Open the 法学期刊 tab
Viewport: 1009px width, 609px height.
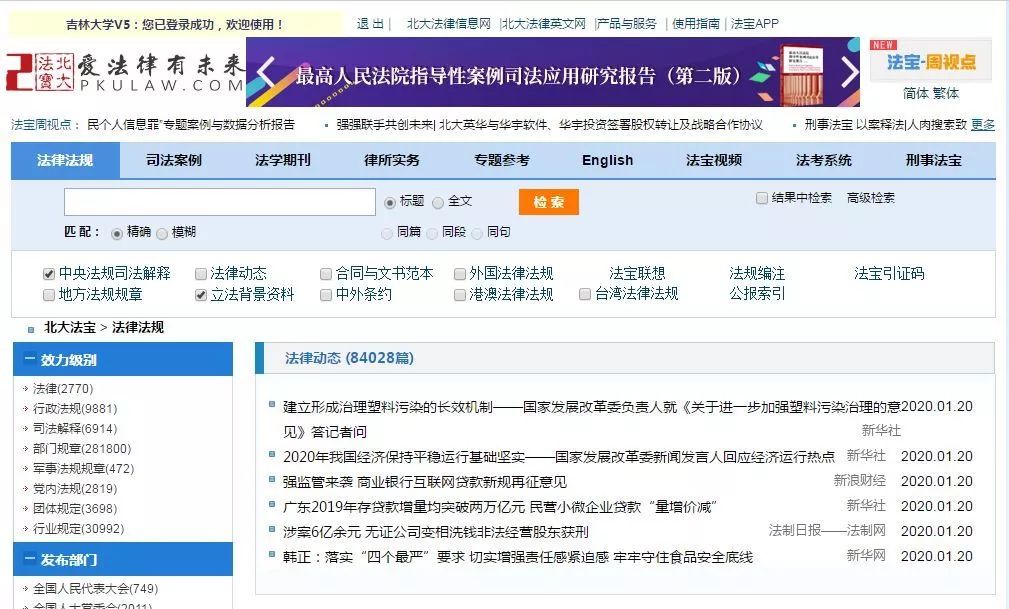point(282,160)
